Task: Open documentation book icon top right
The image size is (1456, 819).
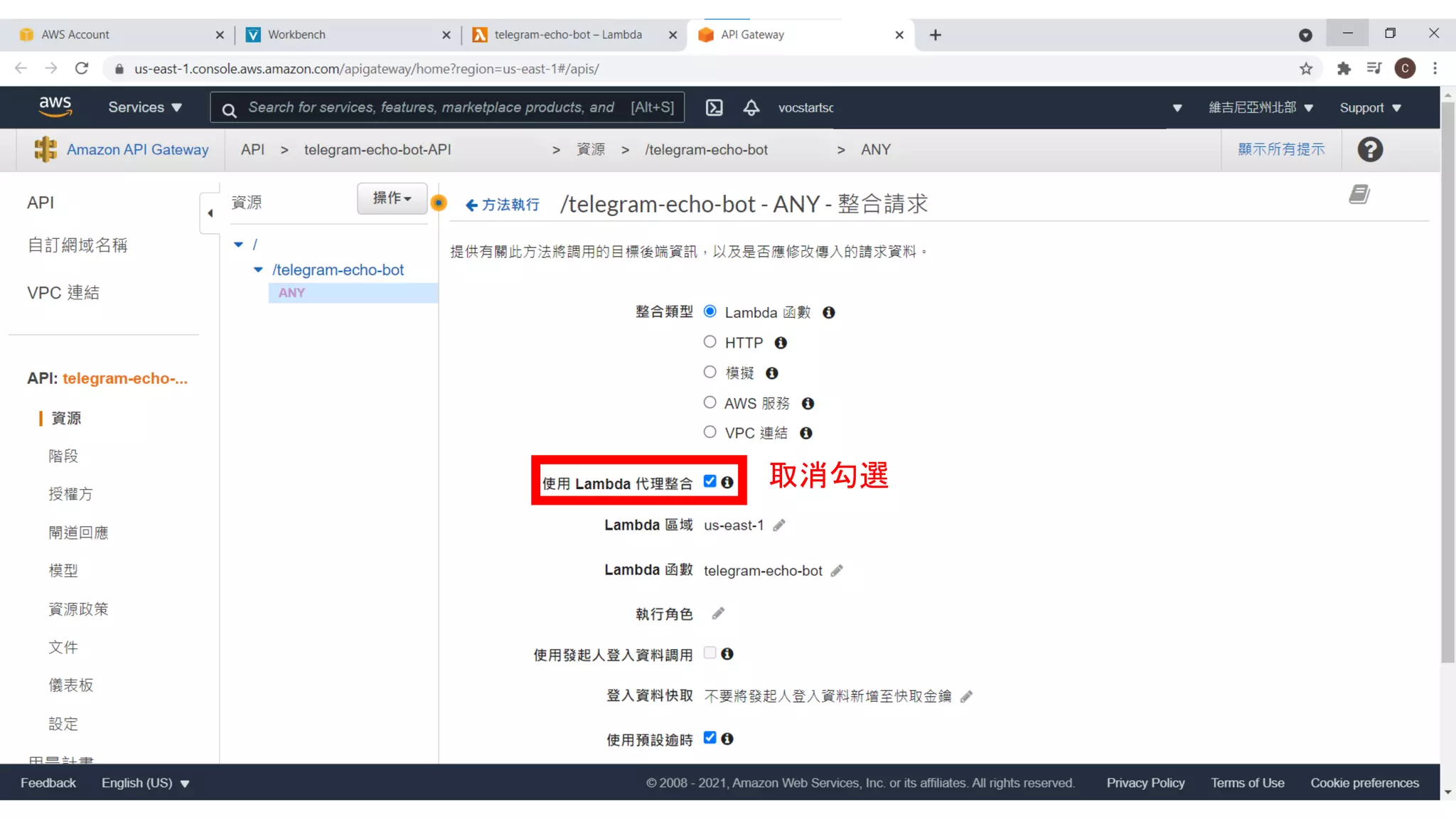Action: coord(1359,194)
